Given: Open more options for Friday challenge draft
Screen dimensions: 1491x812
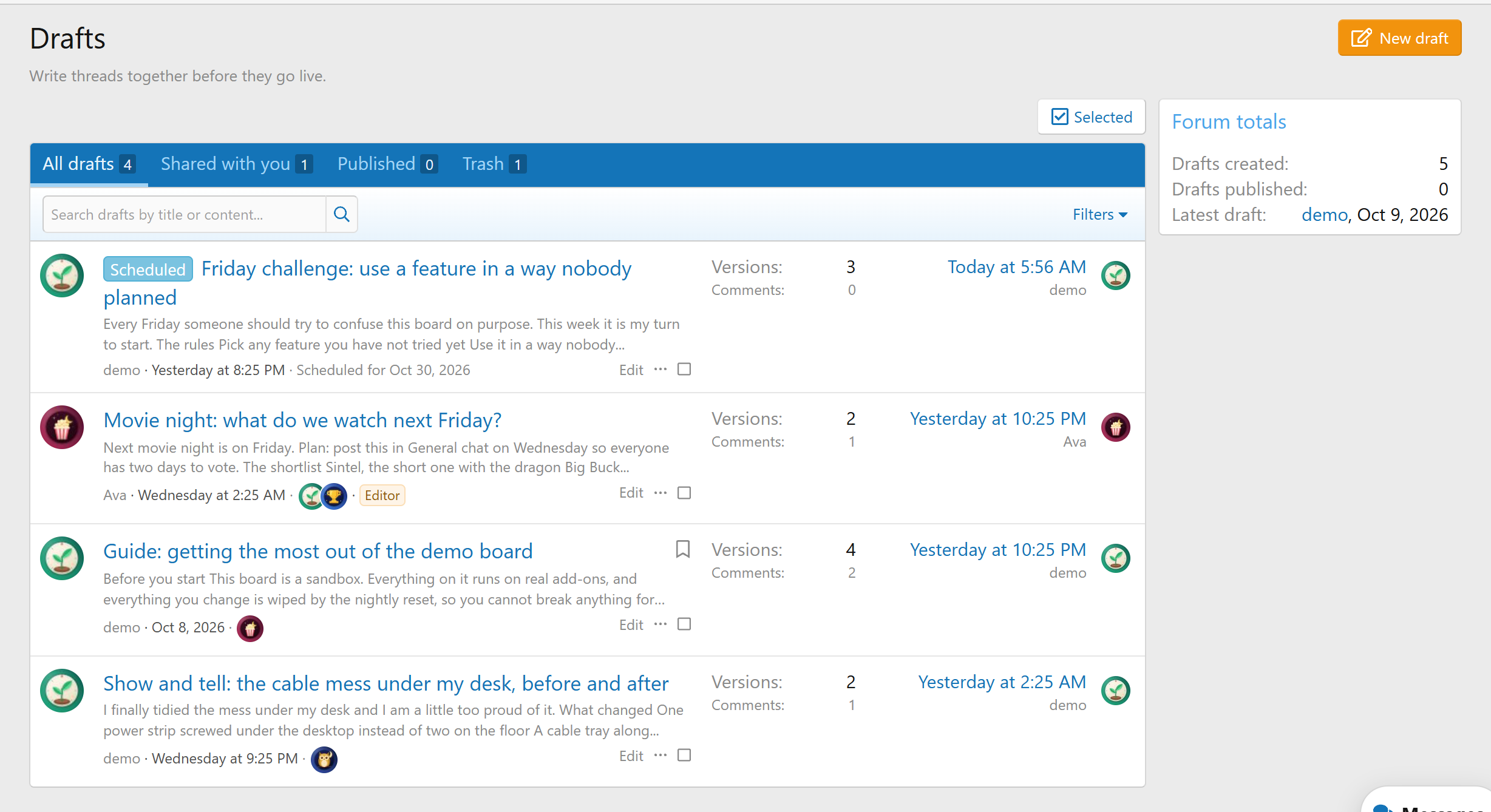Looking at the screenshot, I should tap(661, 369).
